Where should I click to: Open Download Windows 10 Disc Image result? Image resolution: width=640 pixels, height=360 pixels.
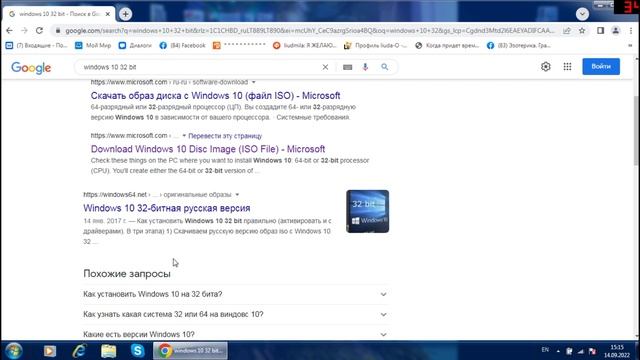pyautogui.click(x=208, y=149)
